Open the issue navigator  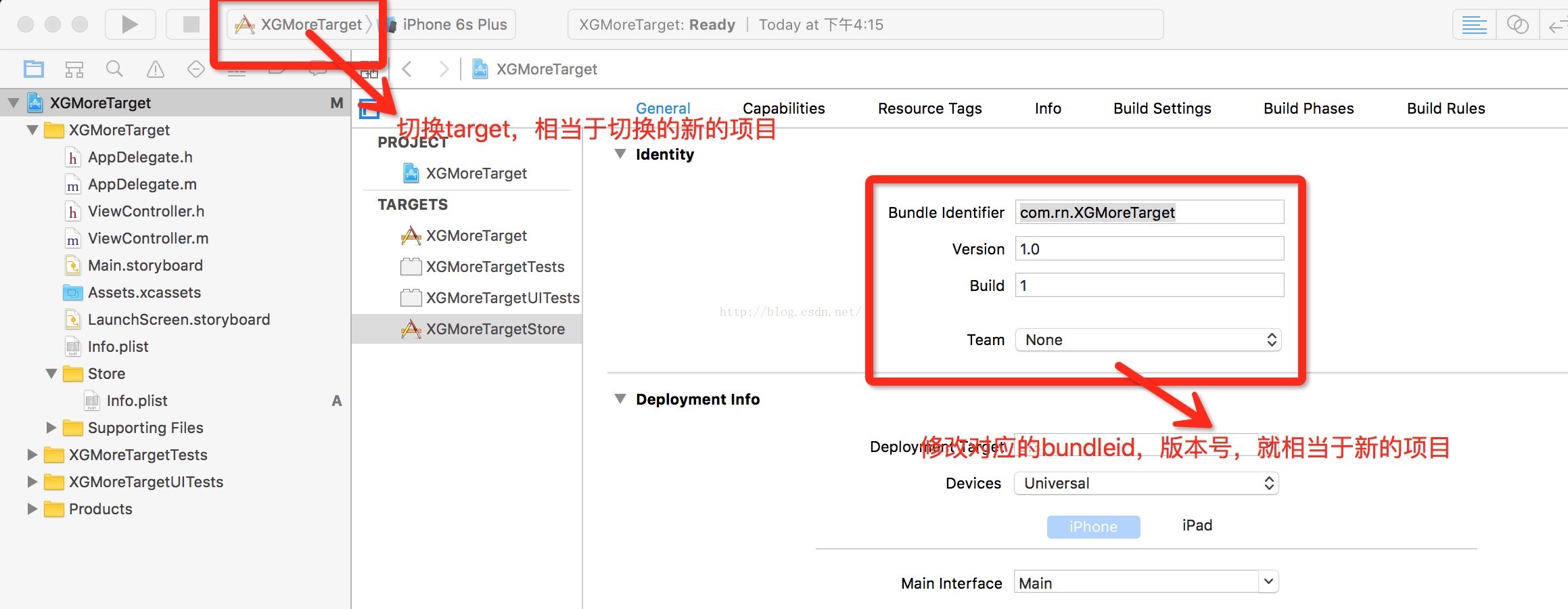coord(156,69)
